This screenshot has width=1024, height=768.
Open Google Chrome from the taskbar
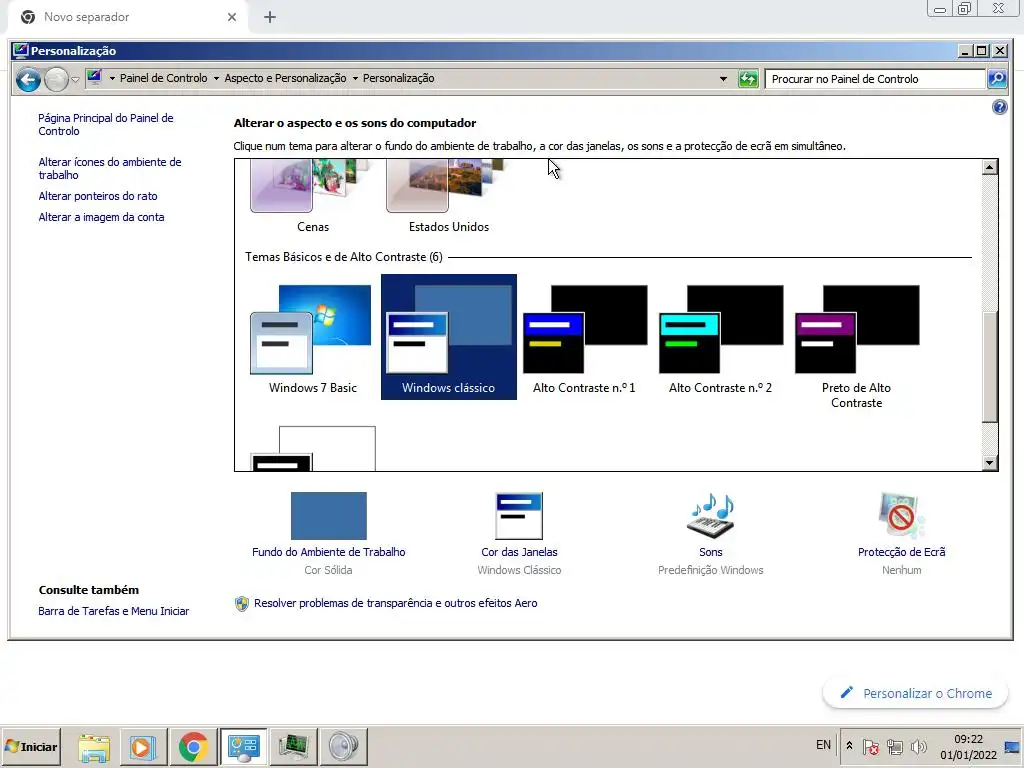coord(193,746)
